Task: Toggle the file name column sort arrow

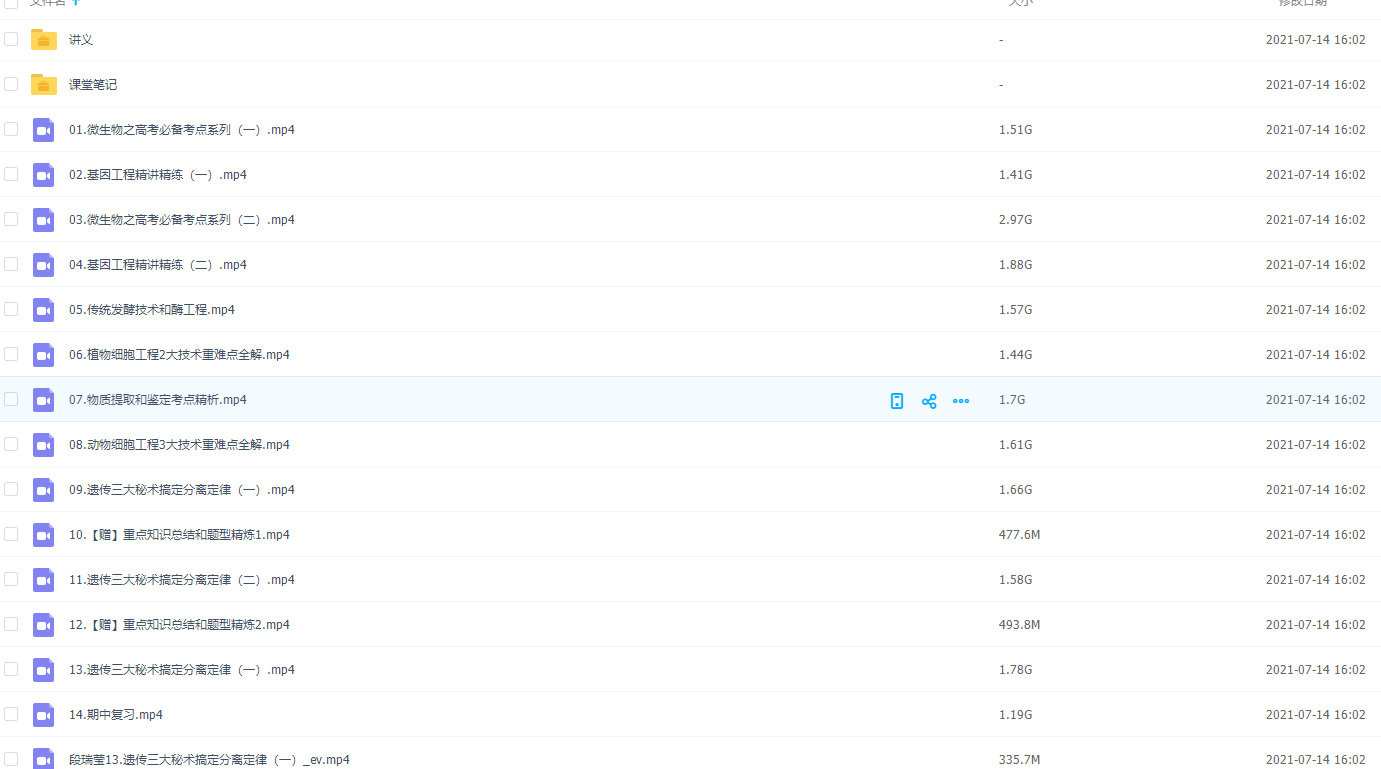Action: click(x=76, y=3)
